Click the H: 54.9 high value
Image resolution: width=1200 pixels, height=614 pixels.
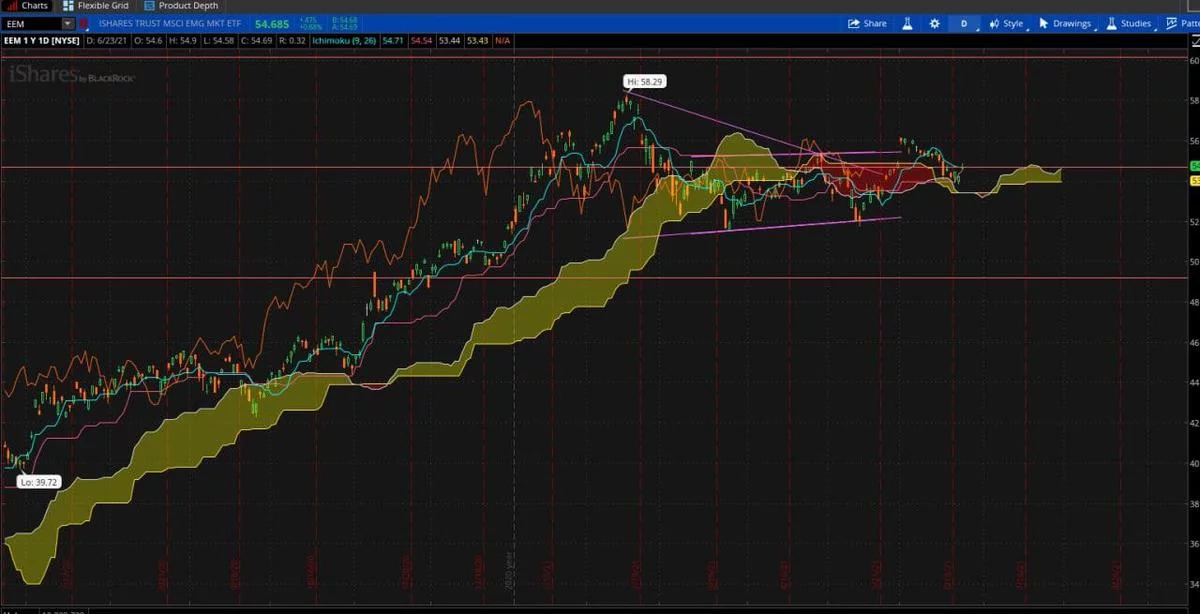(x=183, y=41)
